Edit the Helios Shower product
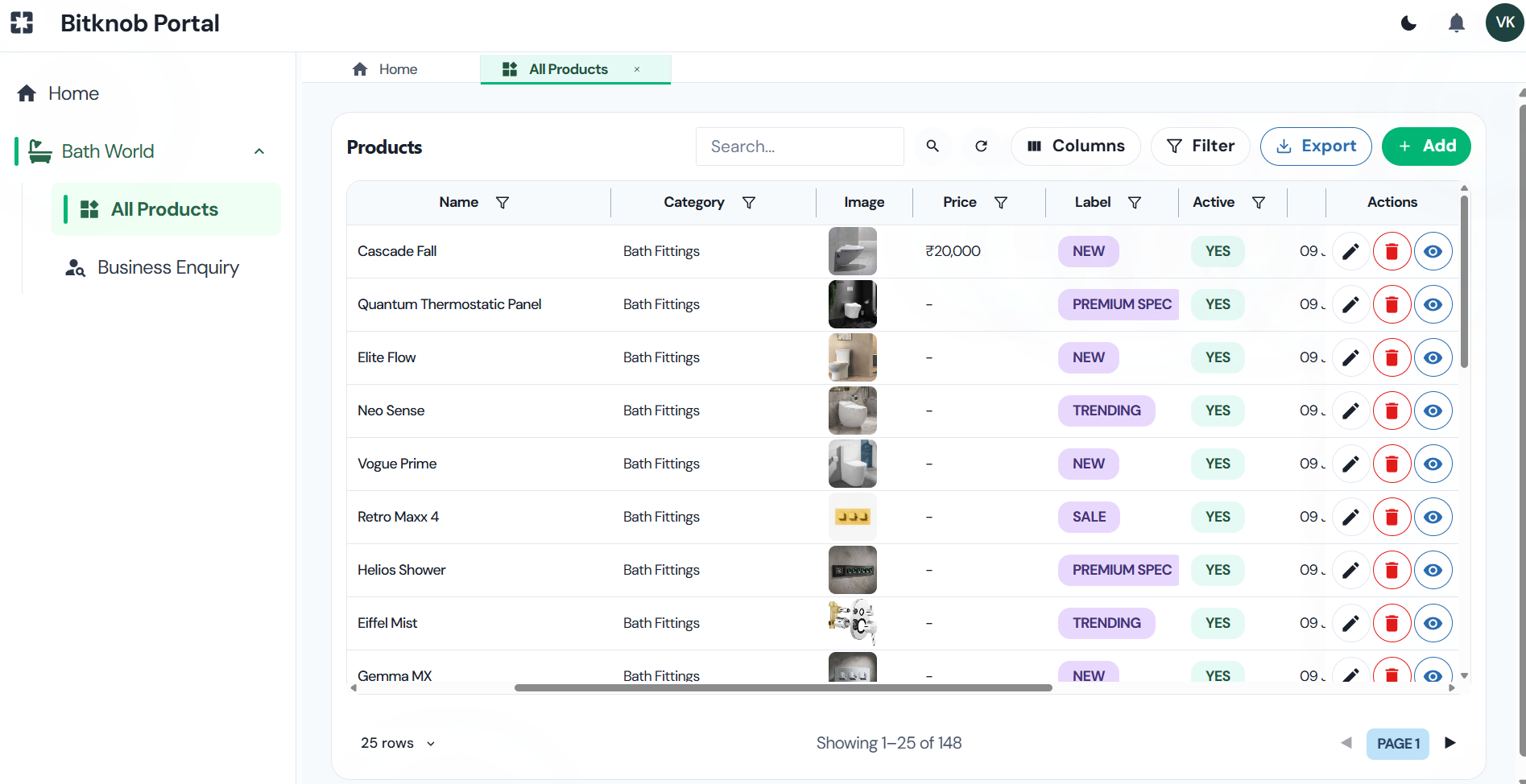 [x=1351, y=570]
